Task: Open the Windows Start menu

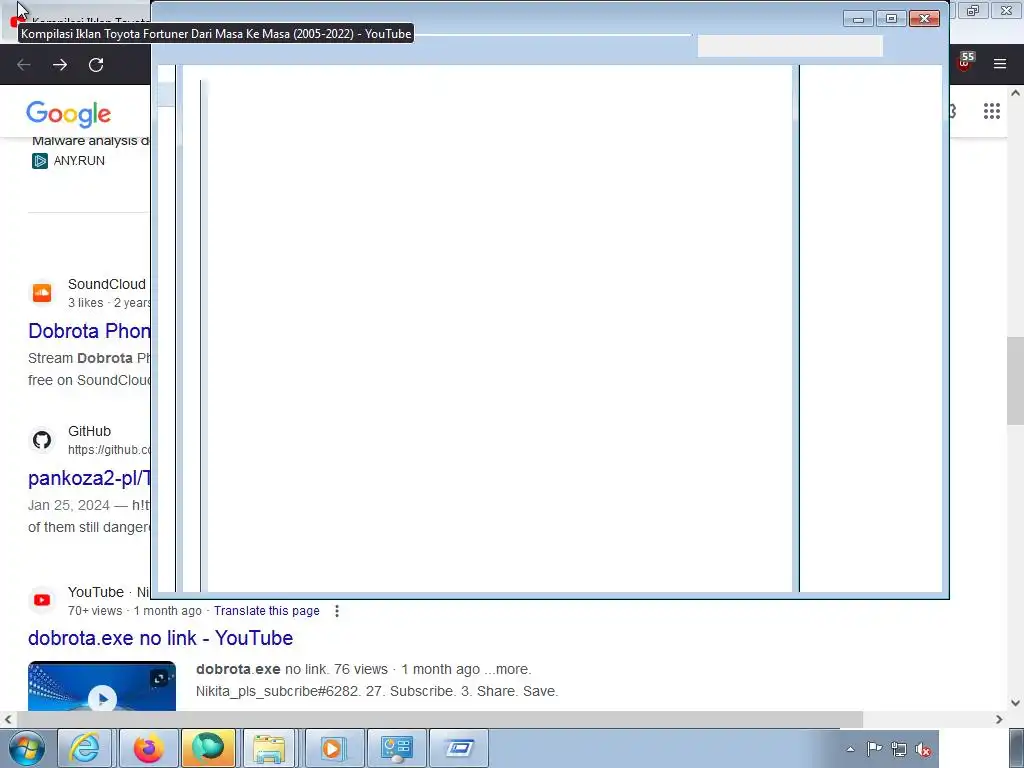Action: (27, 748)
